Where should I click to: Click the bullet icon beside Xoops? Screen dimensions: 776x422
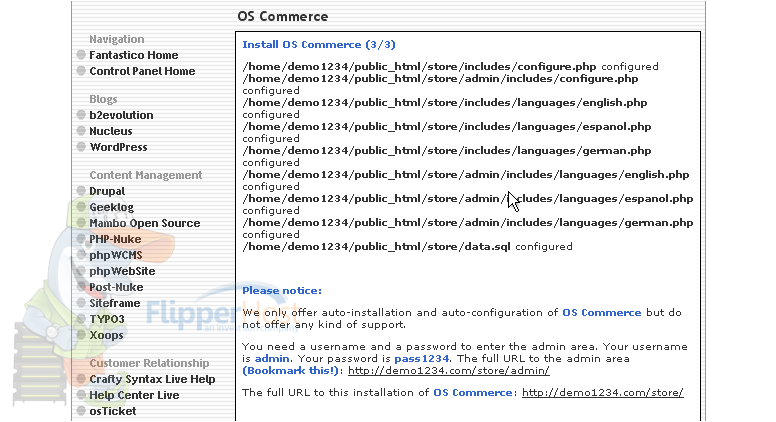click(81, 335)
